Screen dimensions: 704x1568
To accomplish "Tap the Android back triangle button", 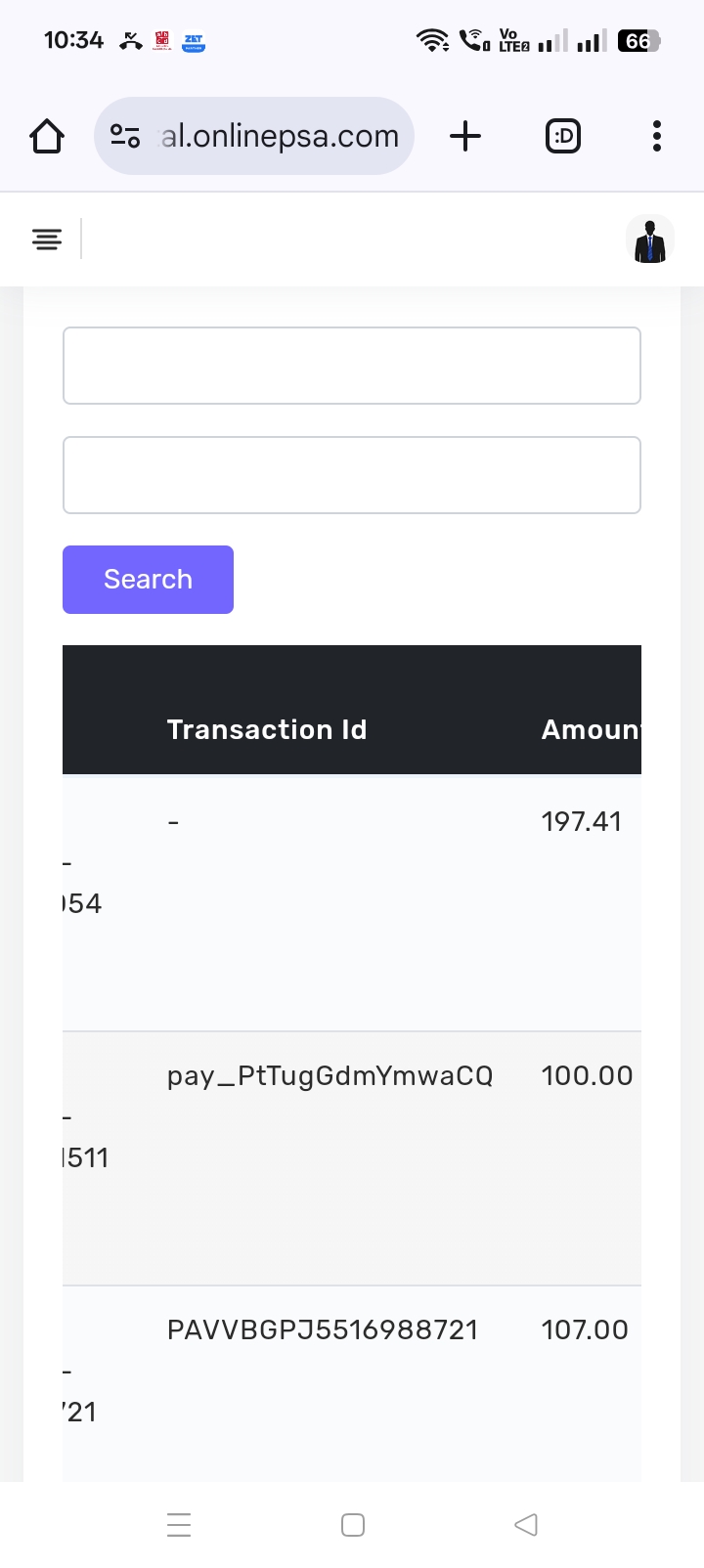I will [526, 1525].
